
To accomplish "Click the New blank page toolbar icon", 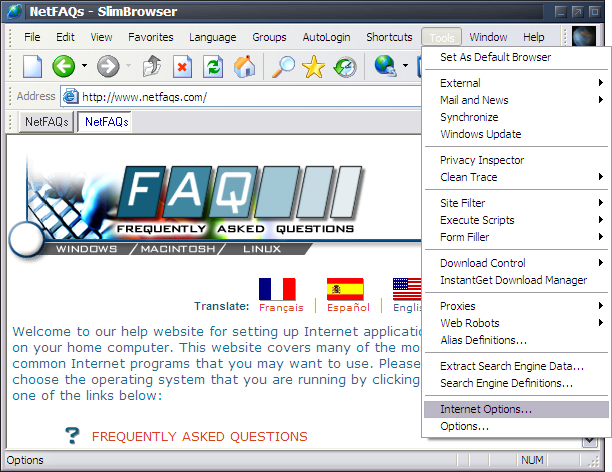I will (32, 66).
